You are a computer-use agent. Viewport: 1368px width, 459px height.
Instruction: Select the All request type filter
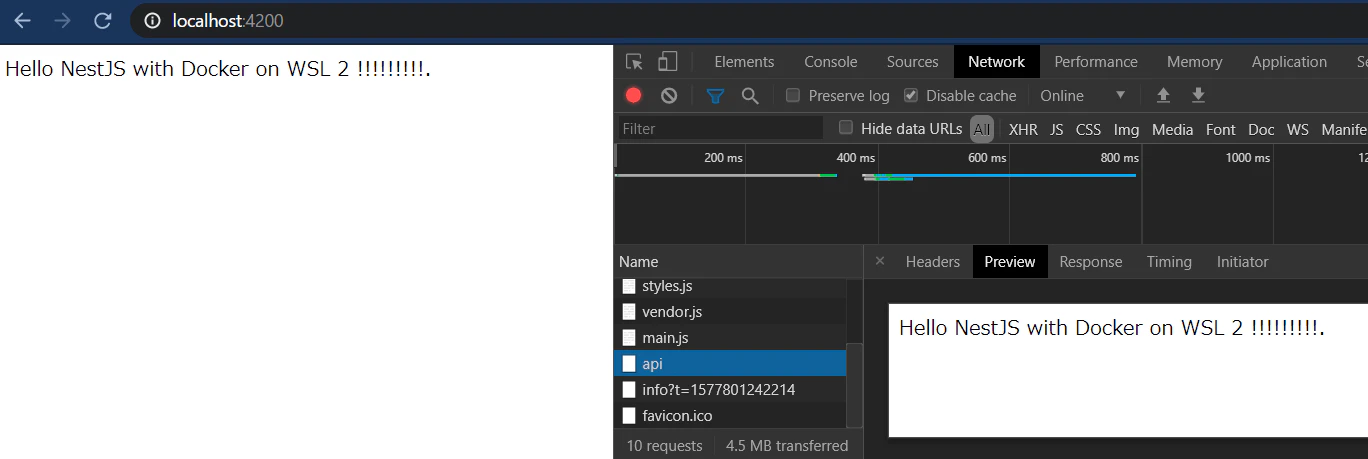click(x=982, y=129)
